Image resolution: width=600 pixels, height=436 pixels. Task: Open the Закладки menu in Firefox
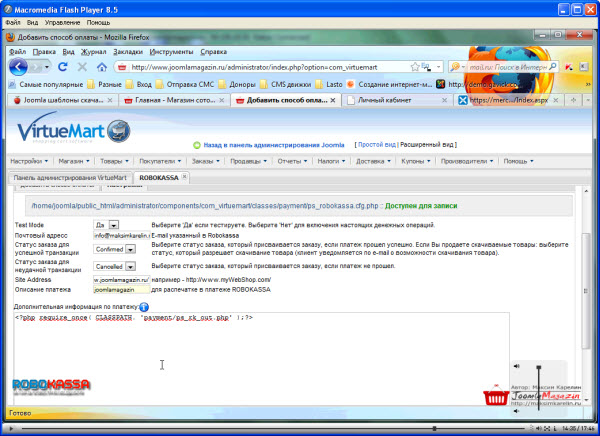(127, 50)
